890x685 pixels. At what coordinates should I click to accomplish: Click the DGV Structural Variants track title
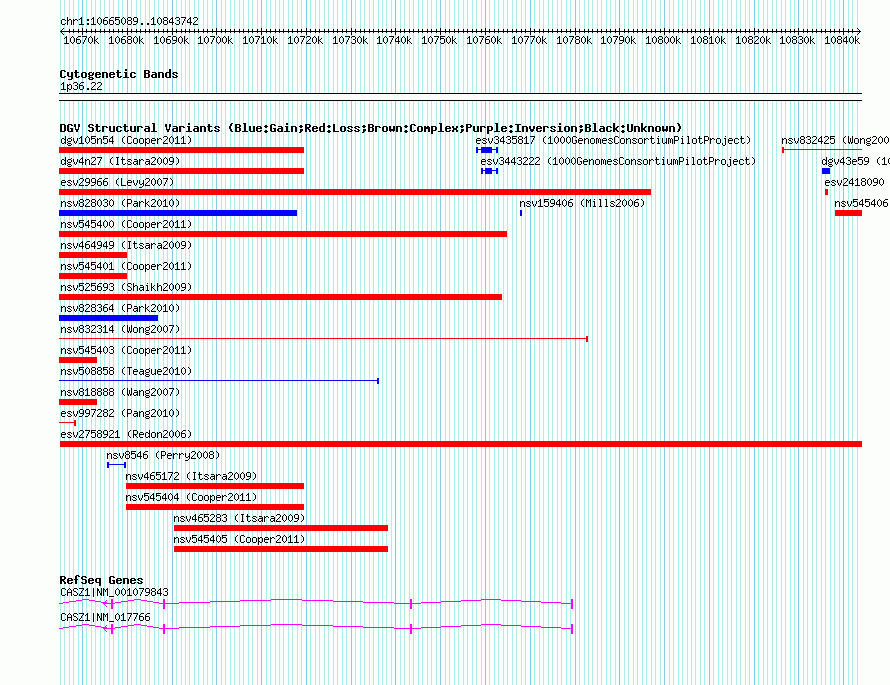coord(371,128)
